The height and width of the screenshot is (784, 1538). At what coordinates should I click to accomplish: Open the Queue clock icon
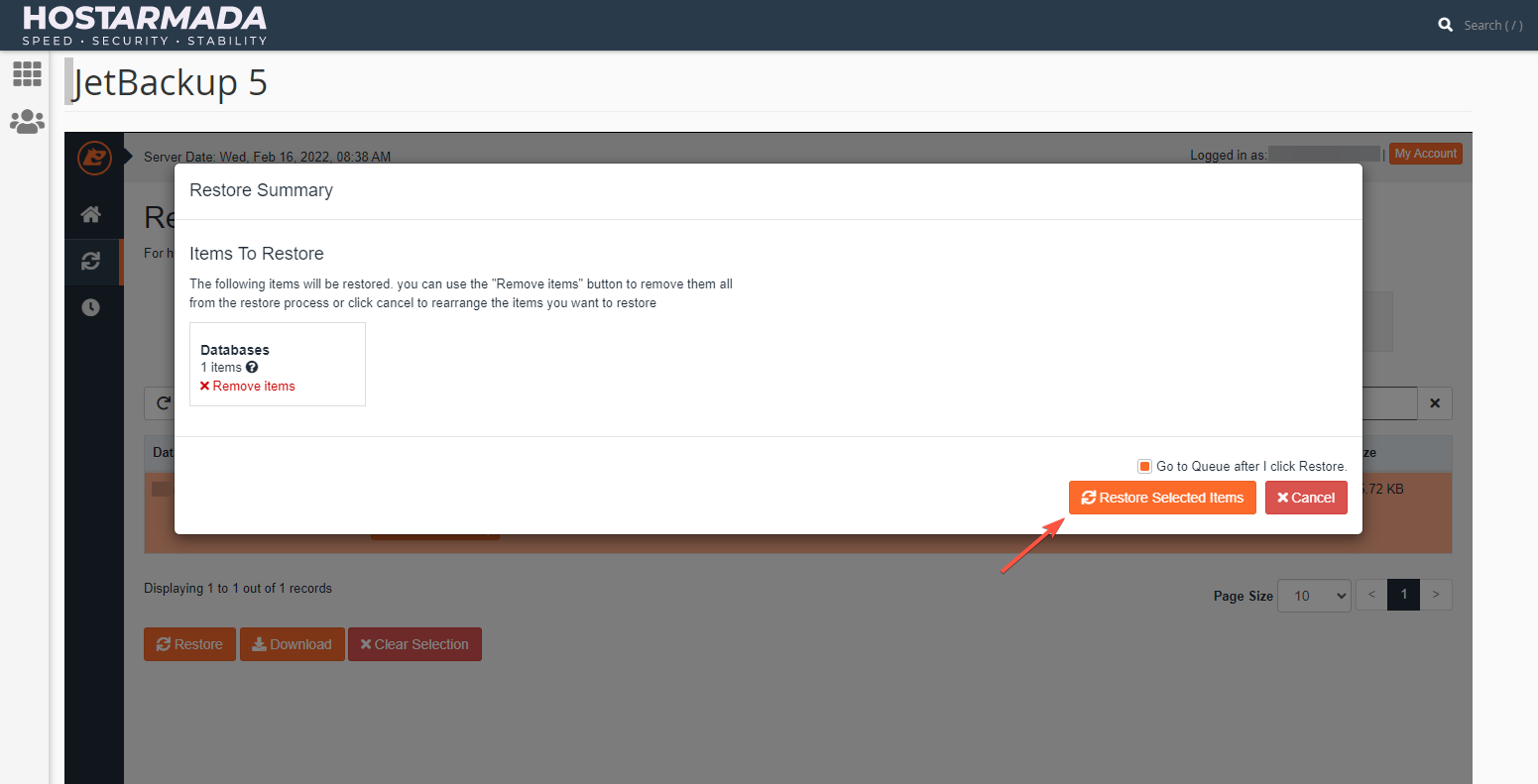91,307
